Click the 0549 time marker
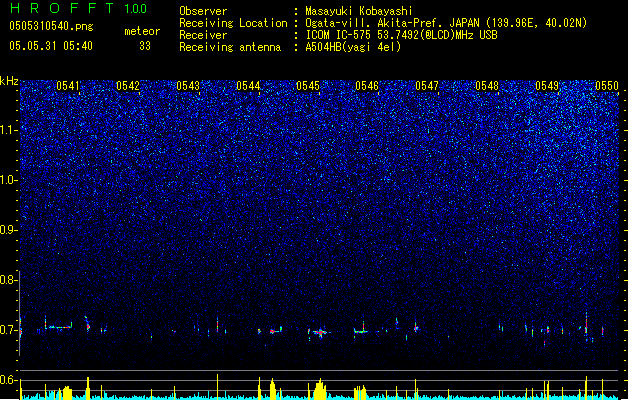Image resolution: width=629 pixels, height=400 pixels. point(547,86)
